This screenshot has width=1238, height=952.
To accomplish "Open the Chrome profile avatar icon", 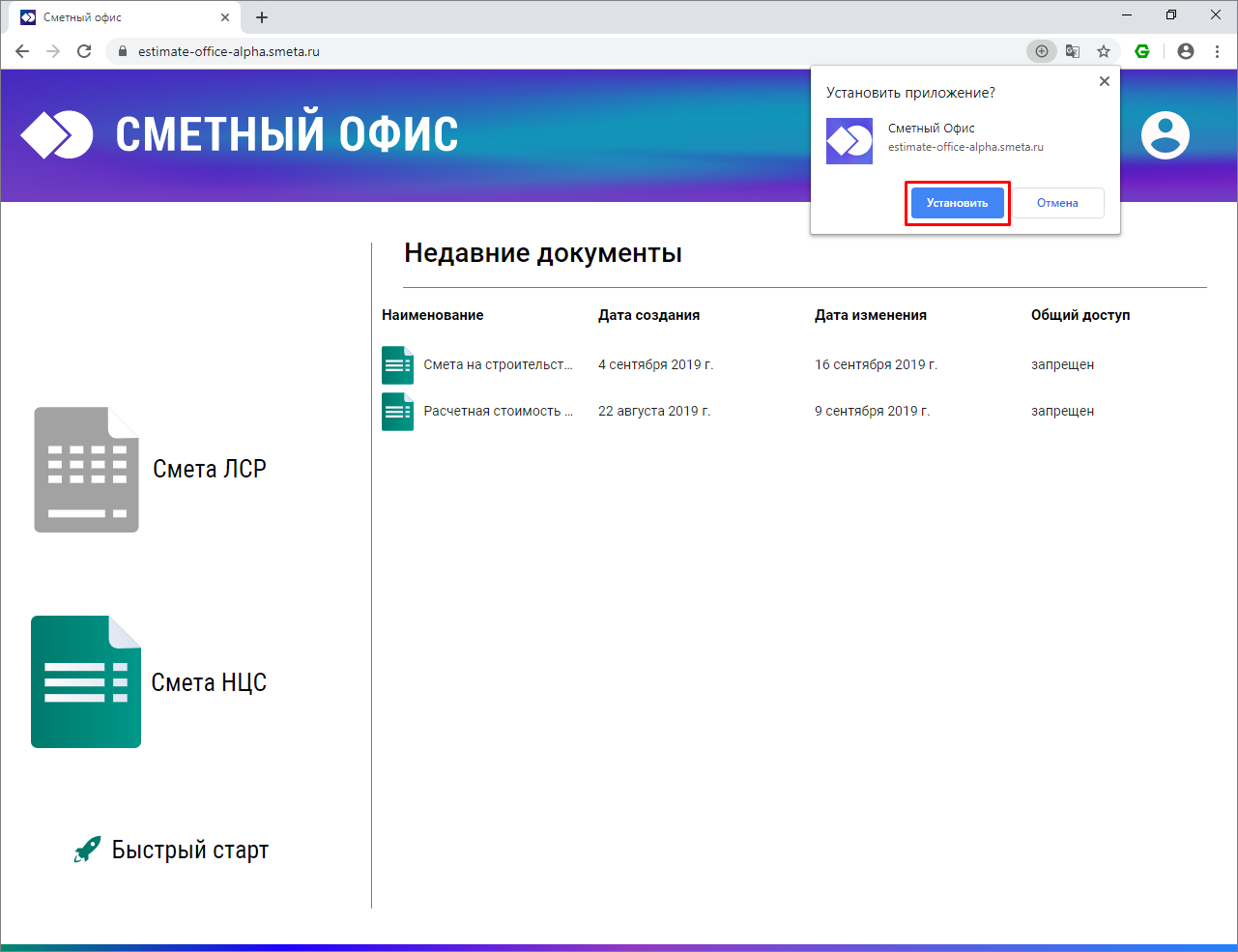I will tap(1186, 51).
